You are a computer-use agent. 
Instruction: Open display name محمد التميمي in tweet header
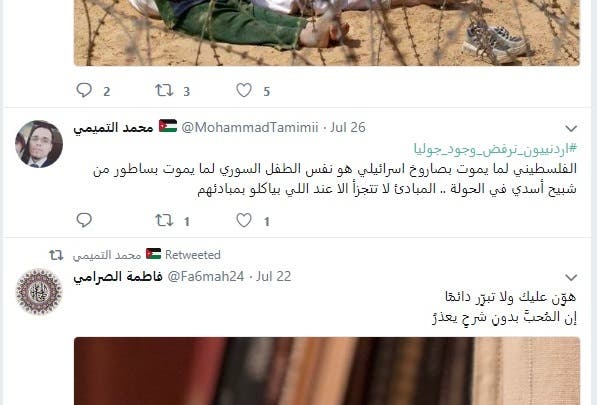(x=113, y=127)
